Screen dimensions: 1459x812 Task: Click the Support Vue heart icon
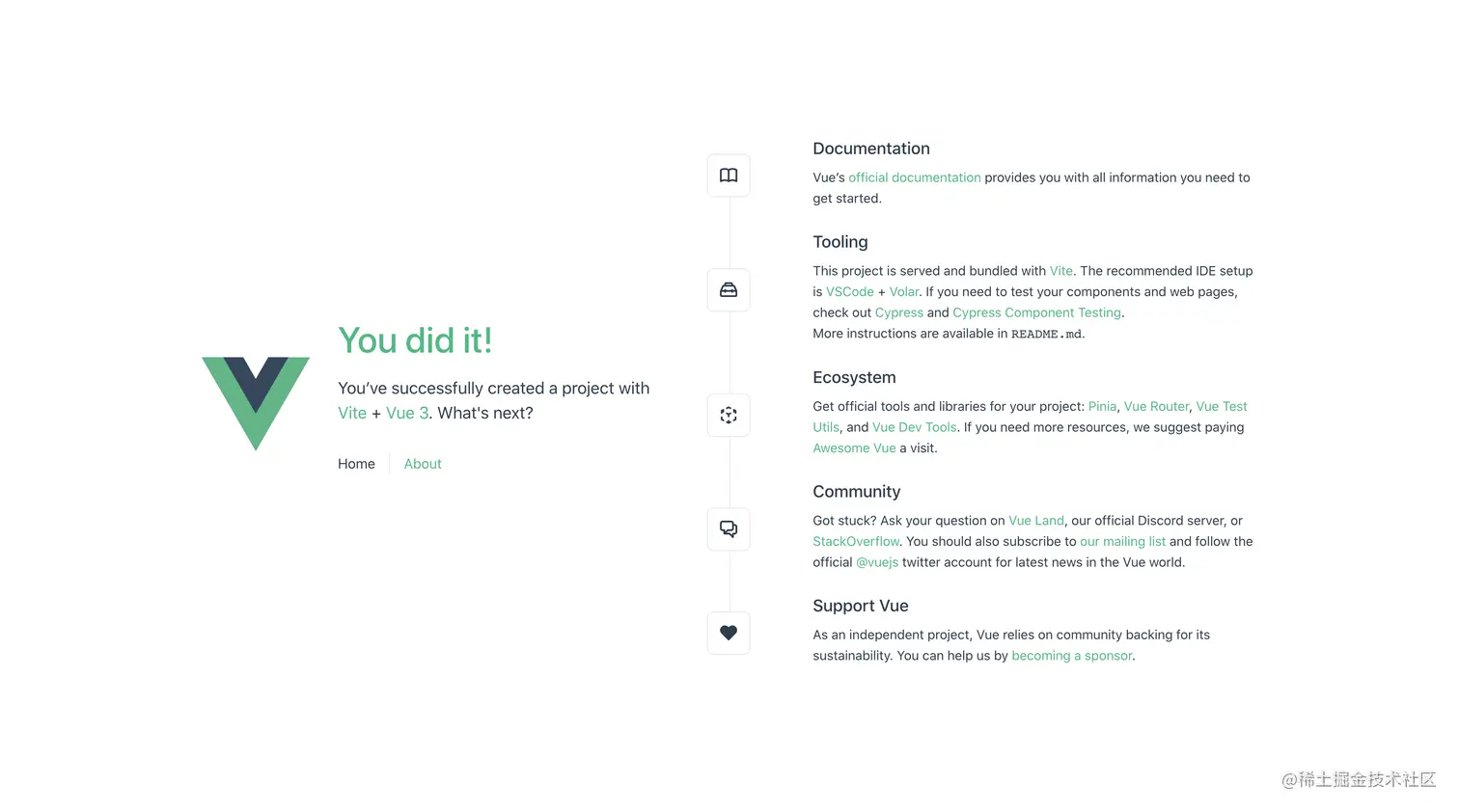729,634
